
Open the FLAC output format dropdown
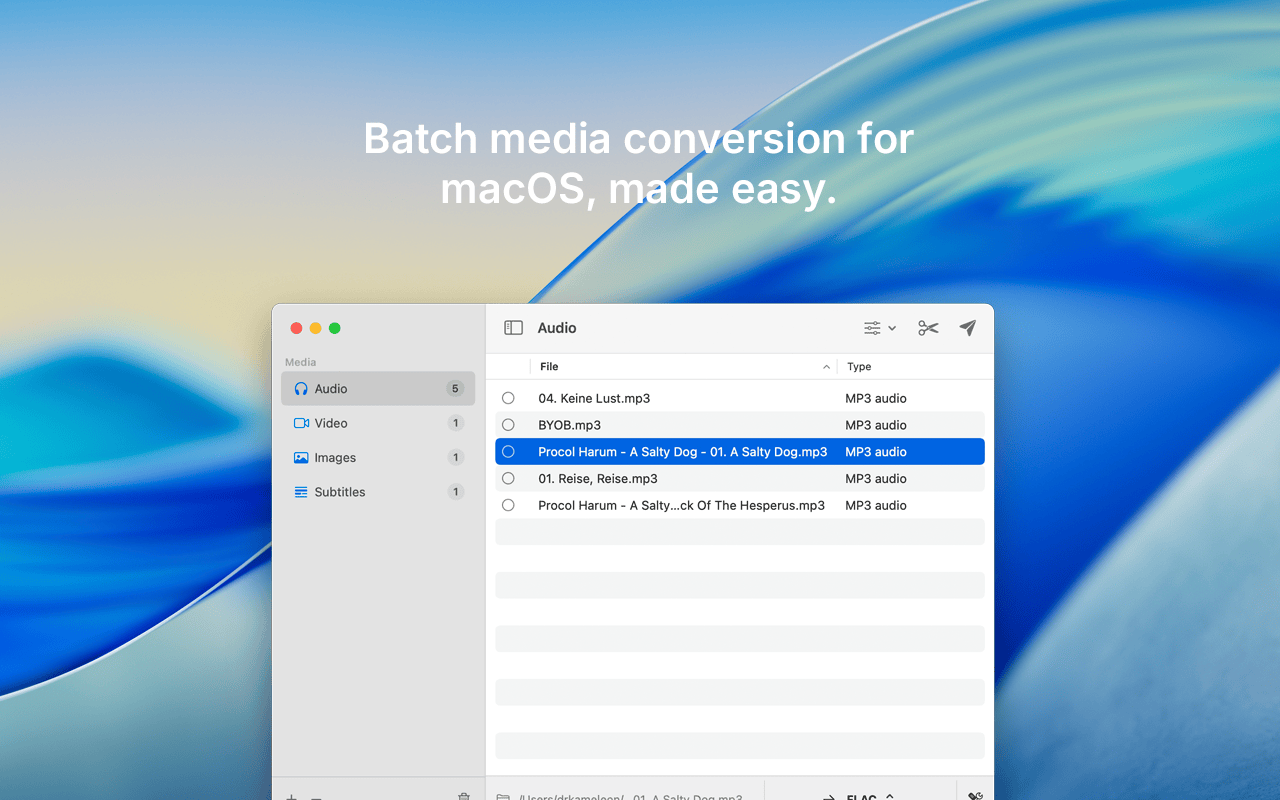868,797
